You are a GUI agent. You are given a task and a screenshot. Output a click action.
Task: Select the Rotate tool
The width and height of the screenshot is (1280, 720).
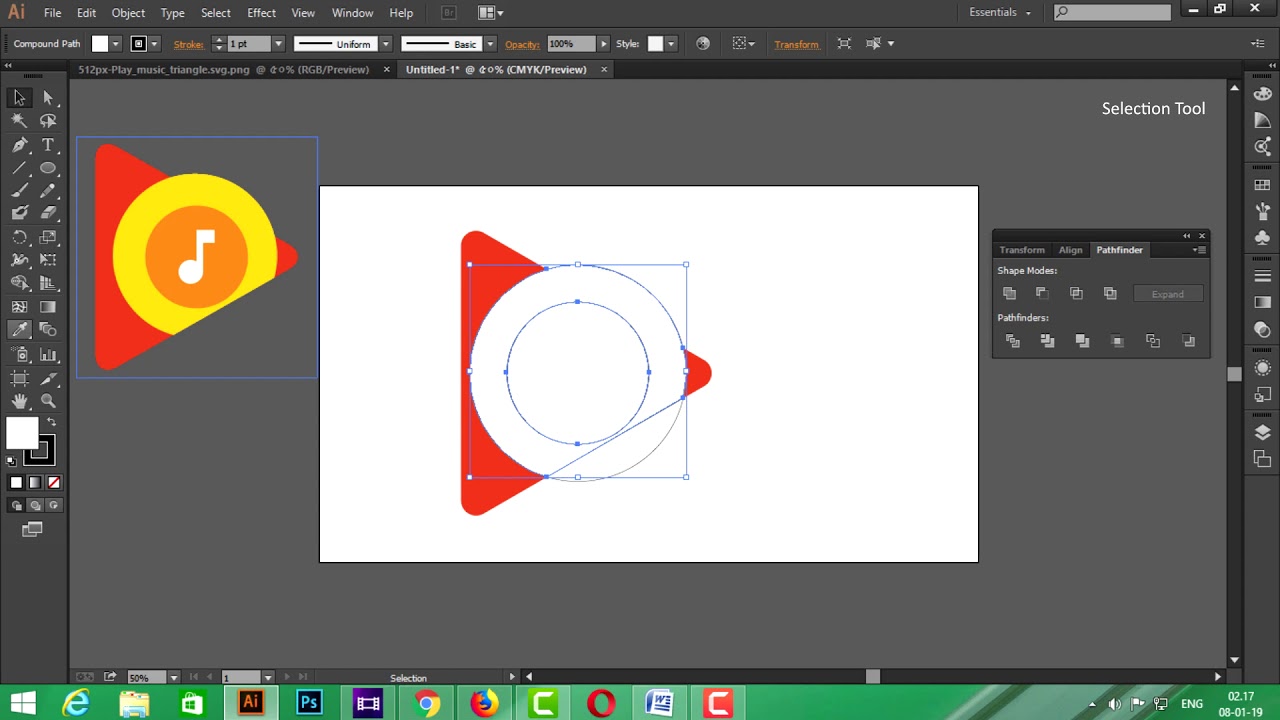[19, 237]
